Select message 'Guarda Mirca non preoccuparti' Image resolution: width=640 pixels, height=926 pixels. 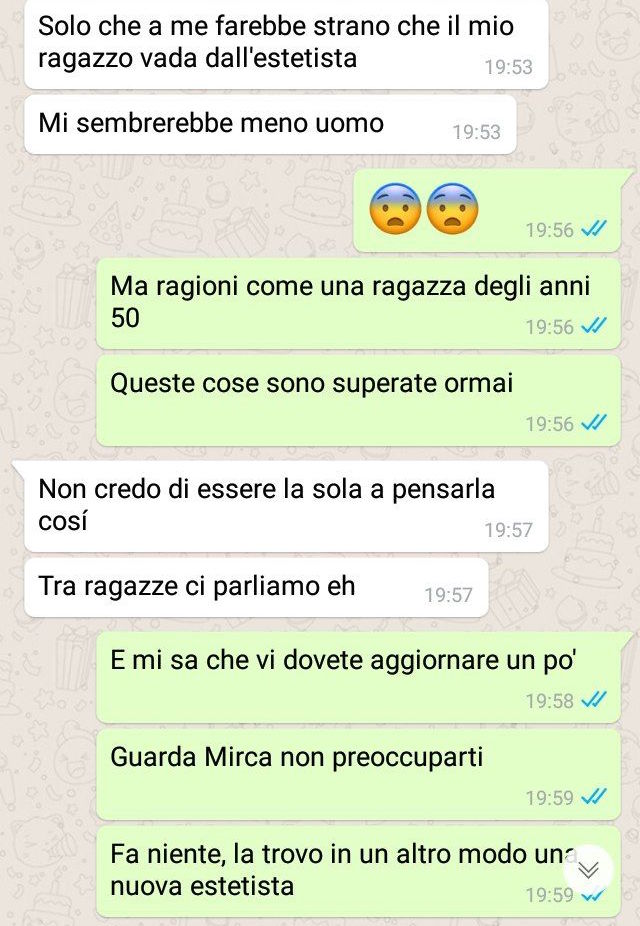358,774
